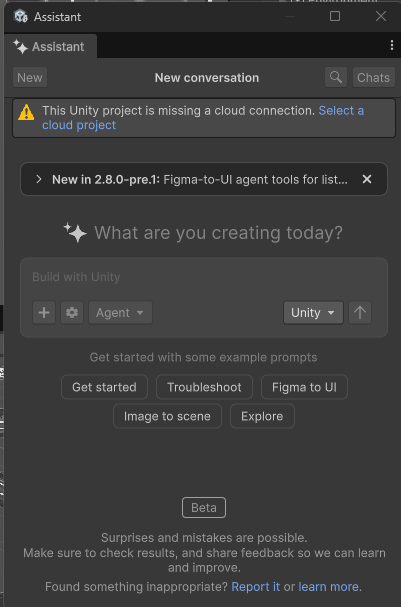Dismiss the New in 2.8.0-pre.1 banner
This screenshot has width=401, height=607.
367,179
